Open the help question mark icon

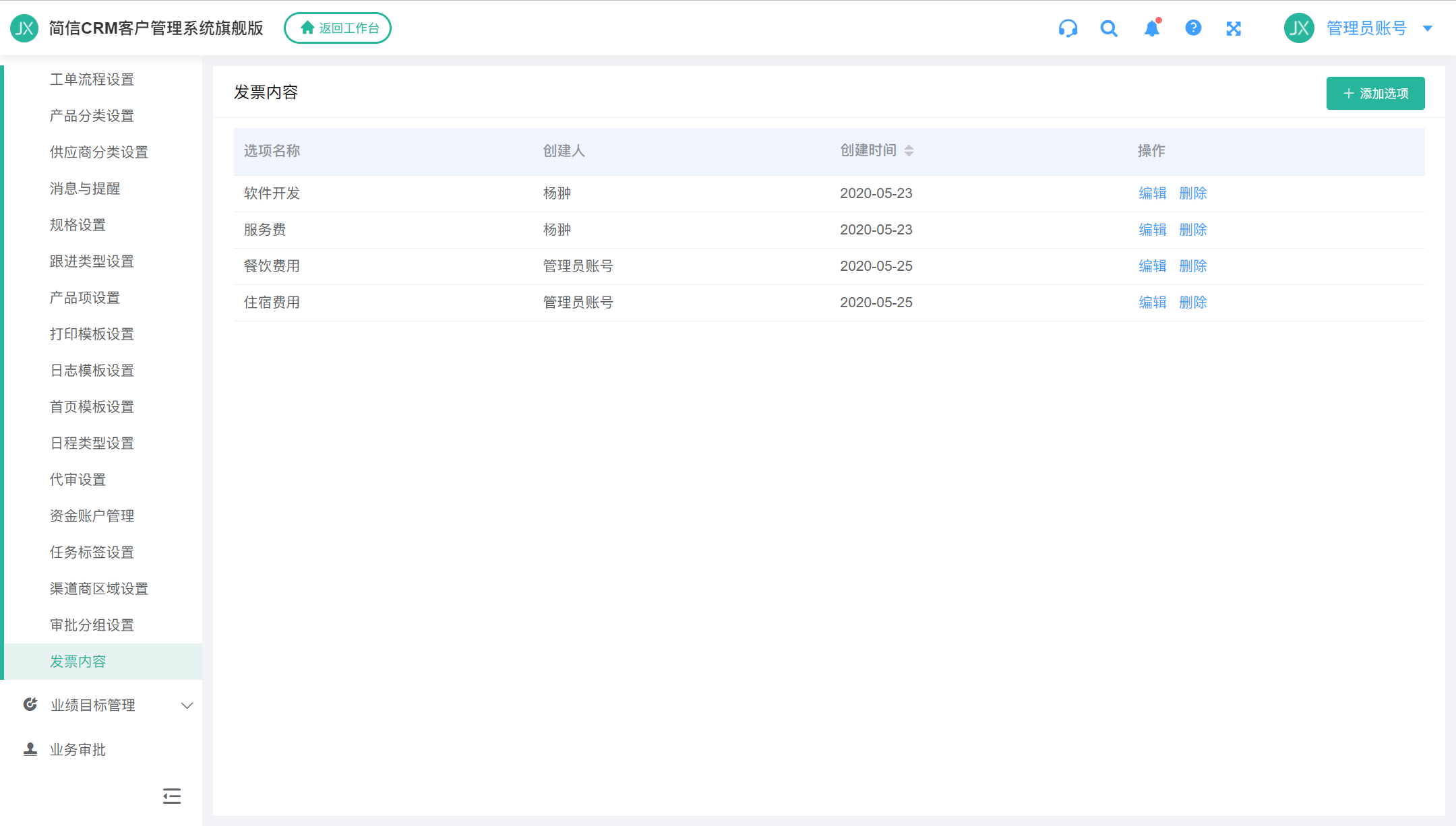tap(1193, 28)
